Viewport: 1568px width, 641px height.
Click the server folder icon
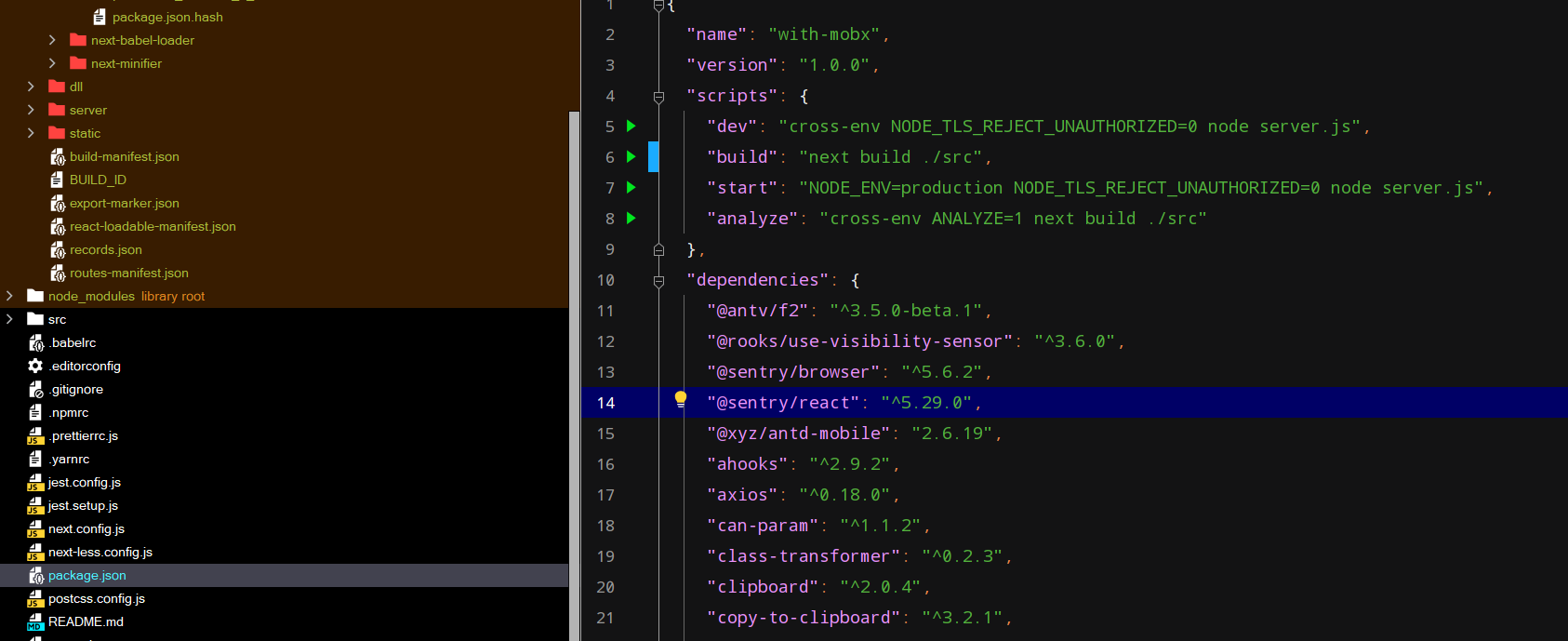point(57,110)
